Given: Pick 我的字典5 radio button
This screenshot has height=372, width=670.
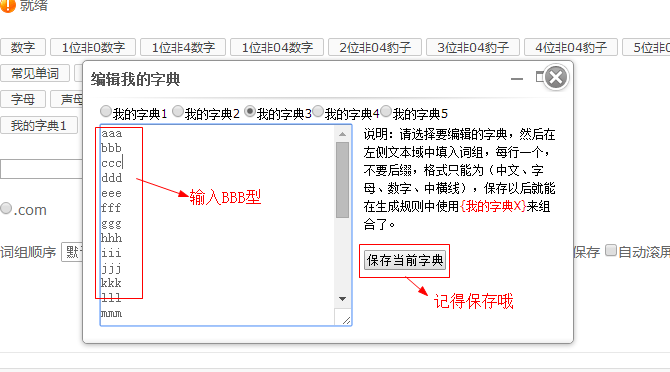Looking at the screenshot, I should click(386, 111).
